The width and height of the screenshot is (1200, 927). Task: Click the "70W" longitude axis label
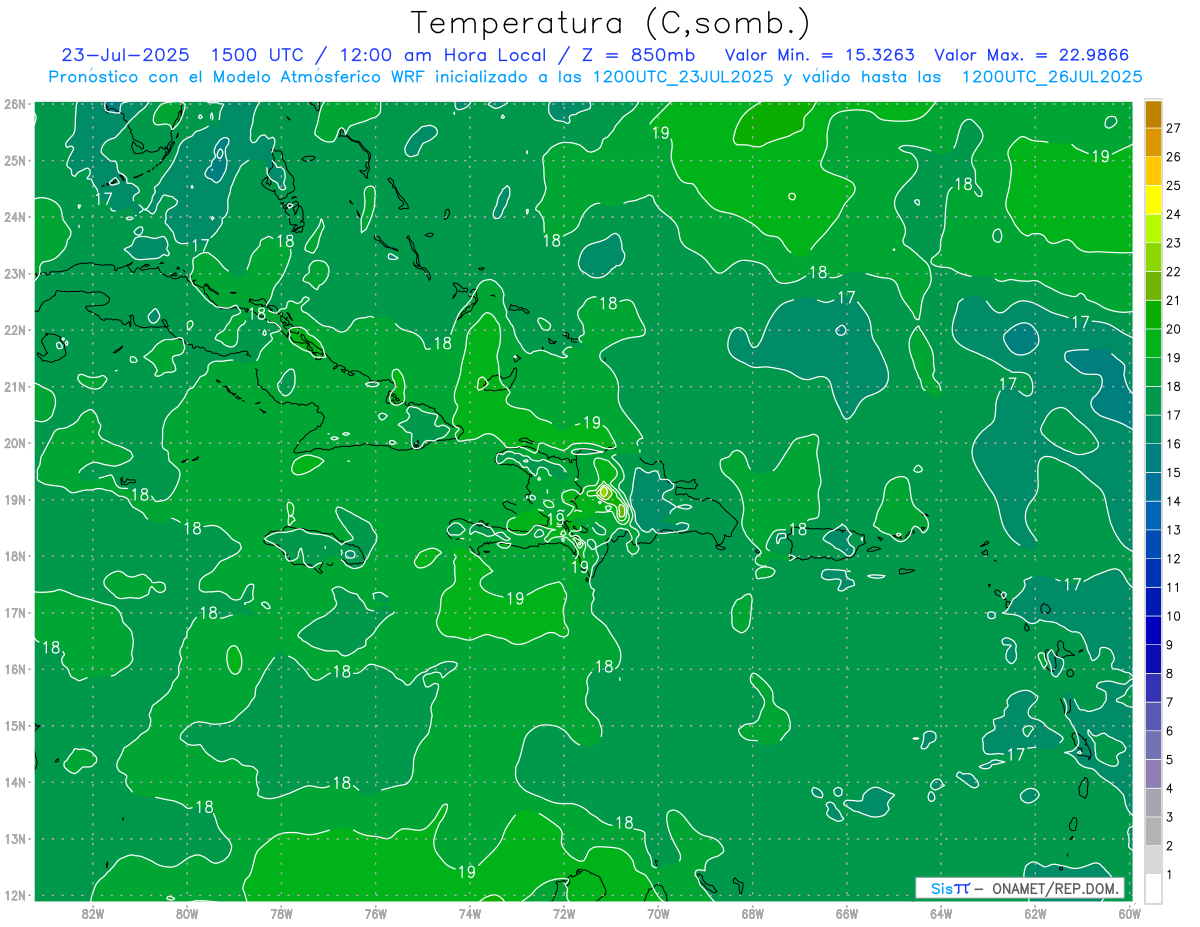point(658,913)
